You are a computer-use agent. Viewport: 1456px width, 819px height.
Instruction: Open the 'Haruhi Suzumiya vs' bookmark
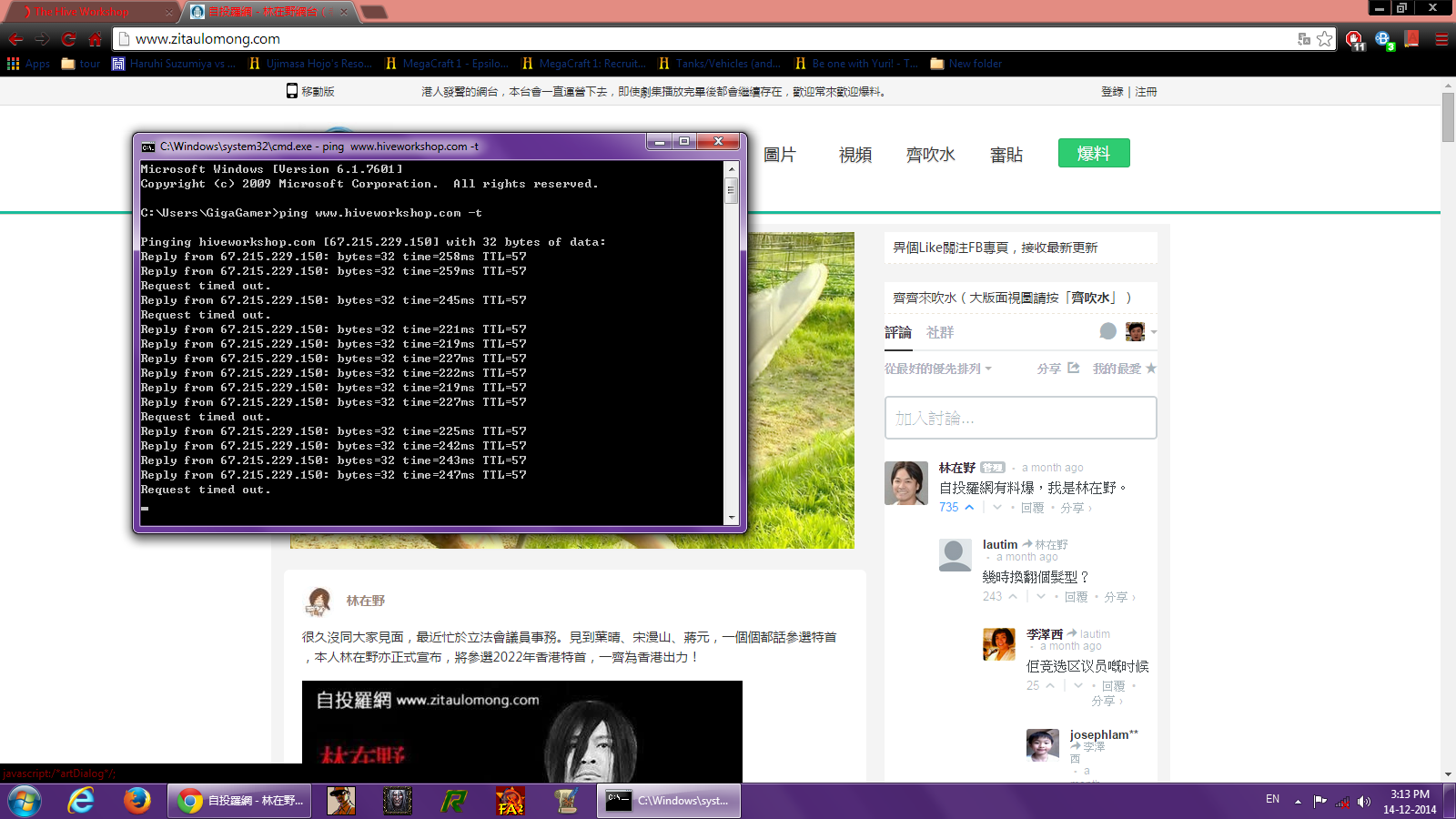[173, 64]
